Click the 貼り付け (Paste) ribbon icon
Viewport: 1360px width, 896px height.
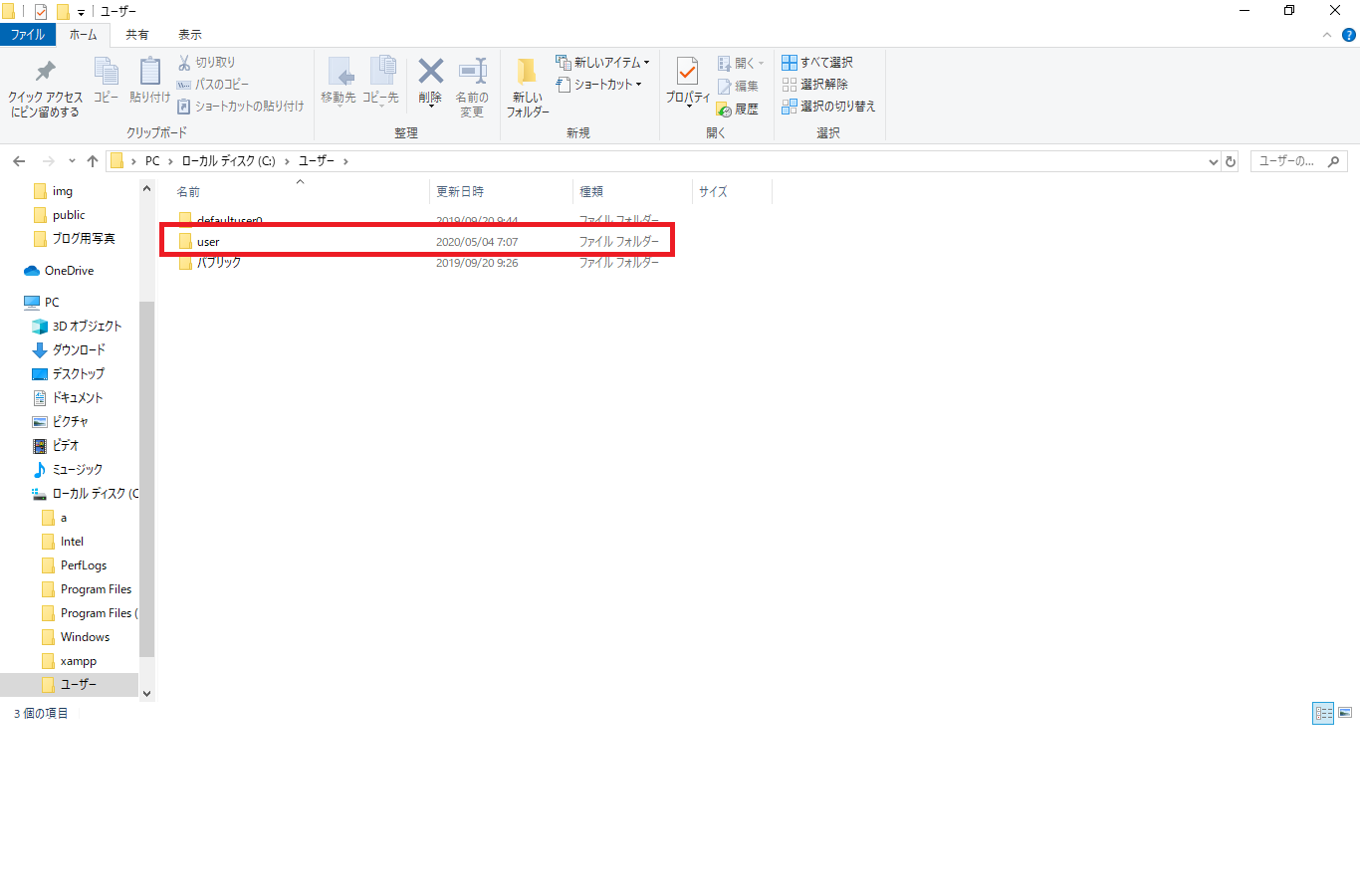pyautogui.click(x=150, y=72)
